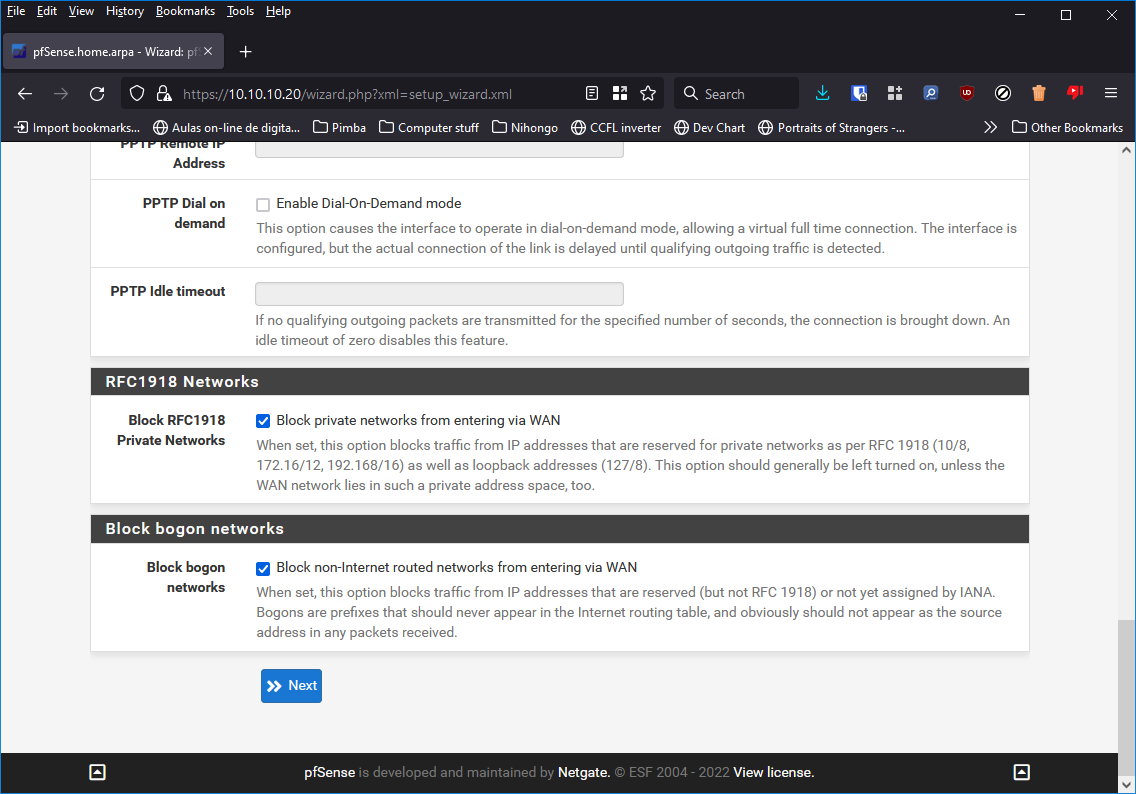
Task: Open the uBlock Origin extension
Action: pos(966,92)
